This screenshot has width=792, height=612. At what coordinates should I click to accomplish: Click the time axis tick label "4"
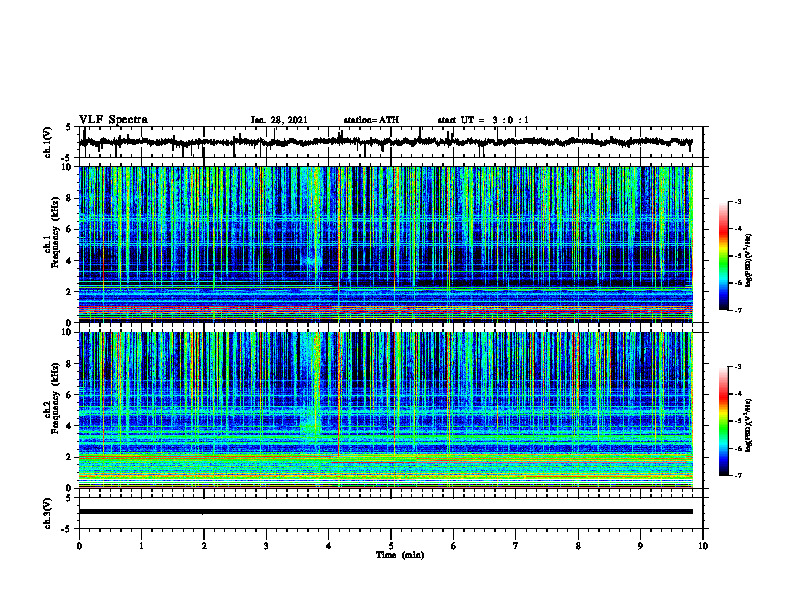(329, 546)
